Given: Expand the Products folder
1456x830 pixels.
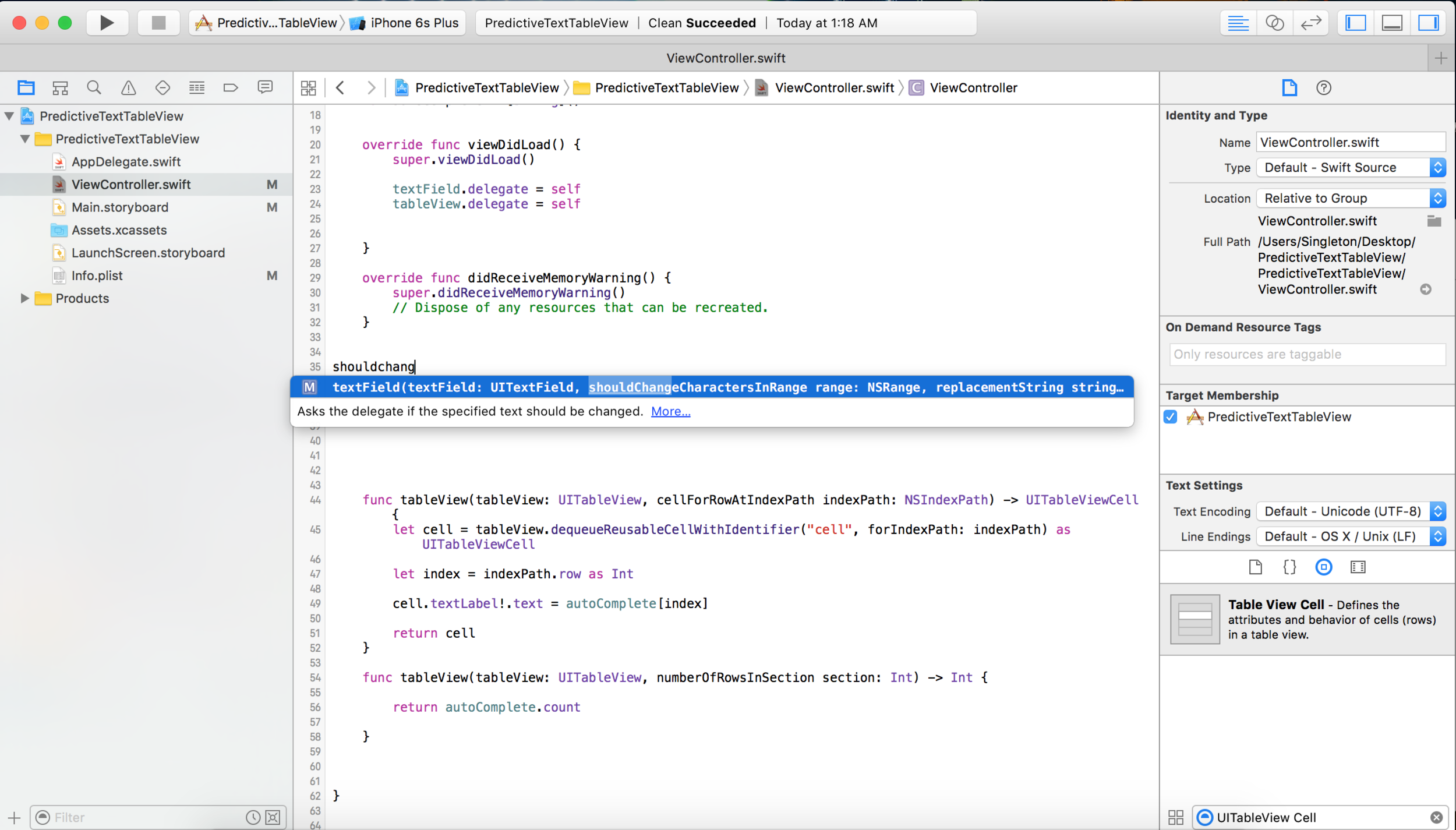Looking at the screenshot, I should point(24,298).
